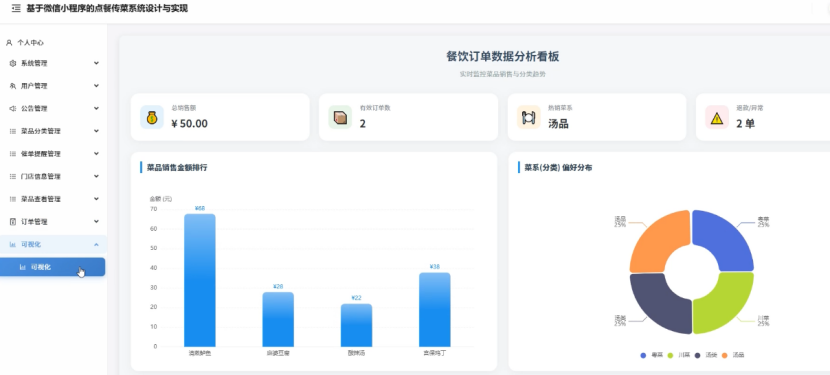Click the 菜品分类管理 list icon
The image size is (830, 375).
[13, 131]
